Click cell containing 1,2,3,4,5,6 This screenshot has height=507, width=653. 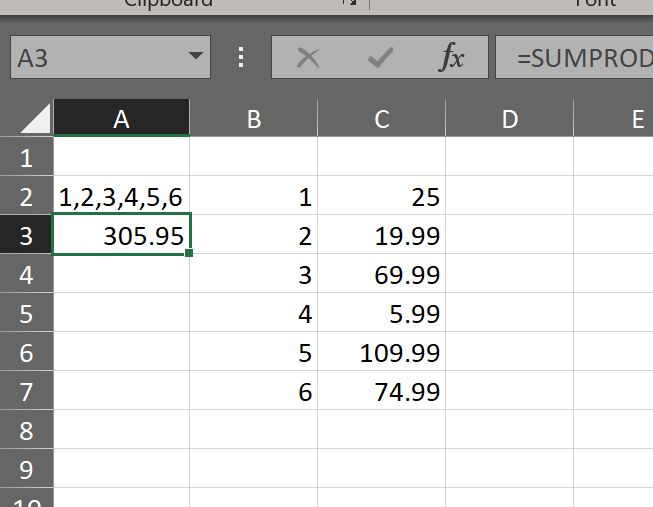click(121, 195)
